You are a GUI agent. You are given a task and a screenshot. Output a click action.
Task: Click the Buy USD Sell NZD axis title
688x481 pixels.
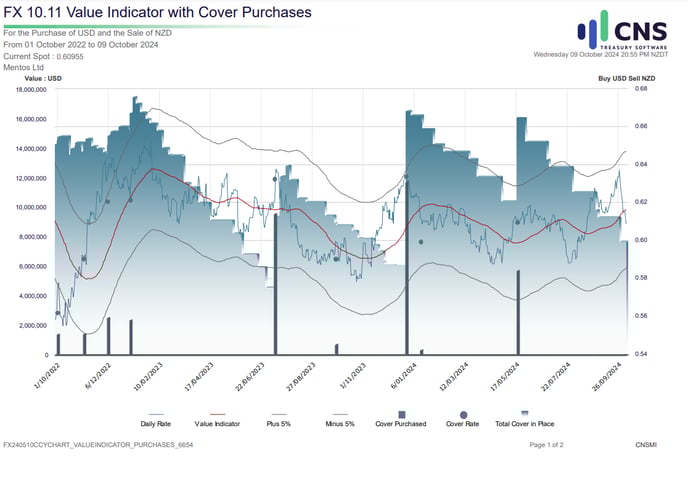[x=626, y=78]
